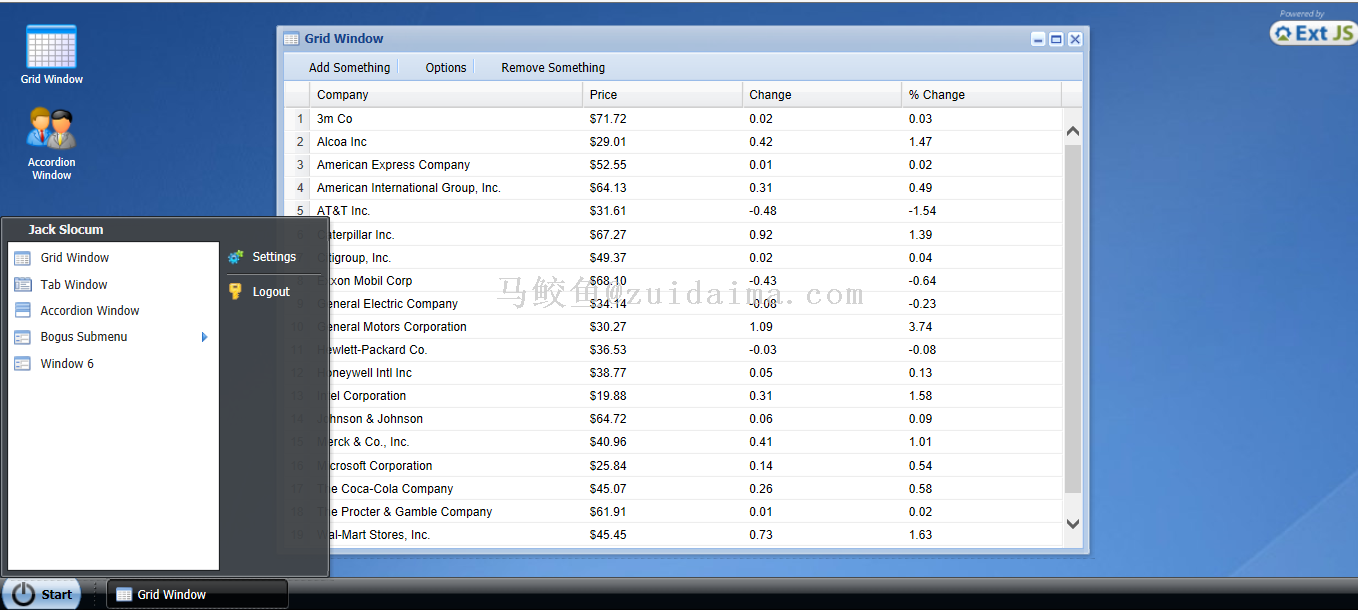1358x610 pixels.
Task: Click the Window 6 icon in start menu
Action: point(22,363)
